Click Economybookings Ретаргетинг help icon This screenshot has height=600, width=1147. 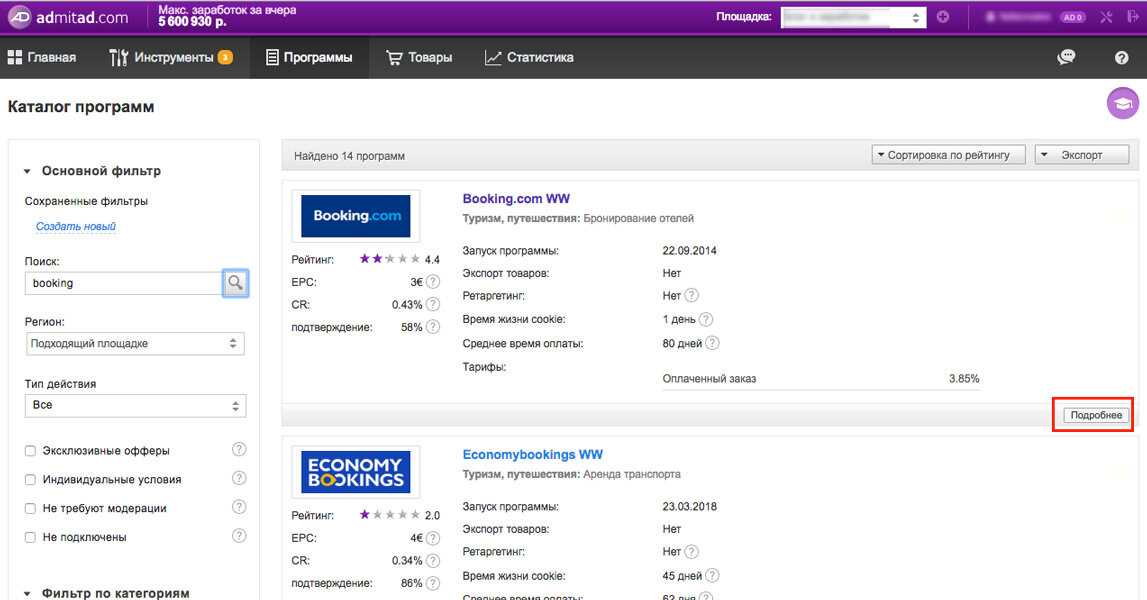point(691,552)
